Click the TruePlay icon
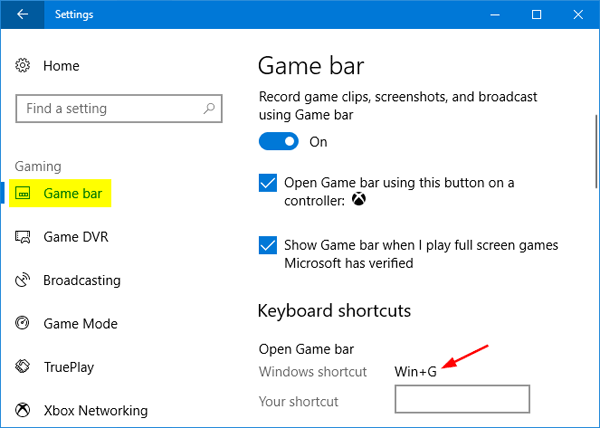 [23, 366]
